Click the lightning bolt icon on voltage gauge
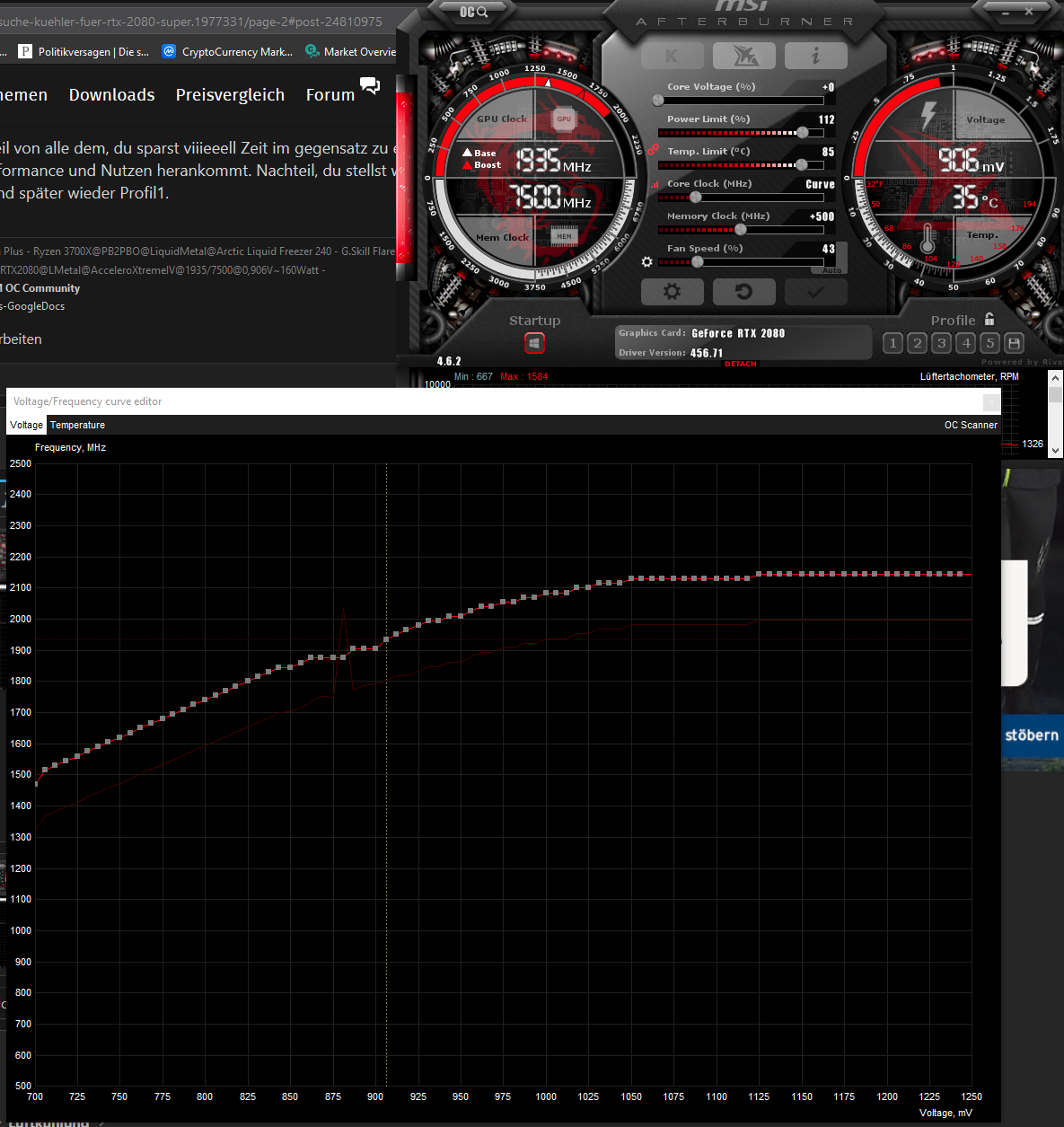1064x1127 pixels. (928, 116)
